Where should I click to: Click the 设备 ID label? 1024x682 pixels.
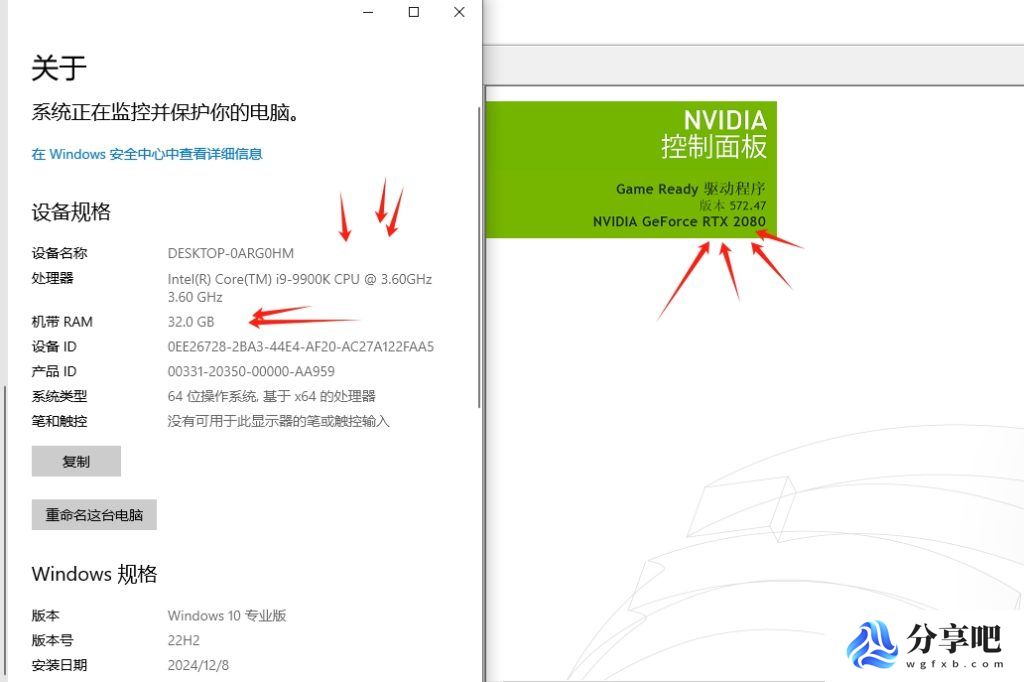(54, 346)
